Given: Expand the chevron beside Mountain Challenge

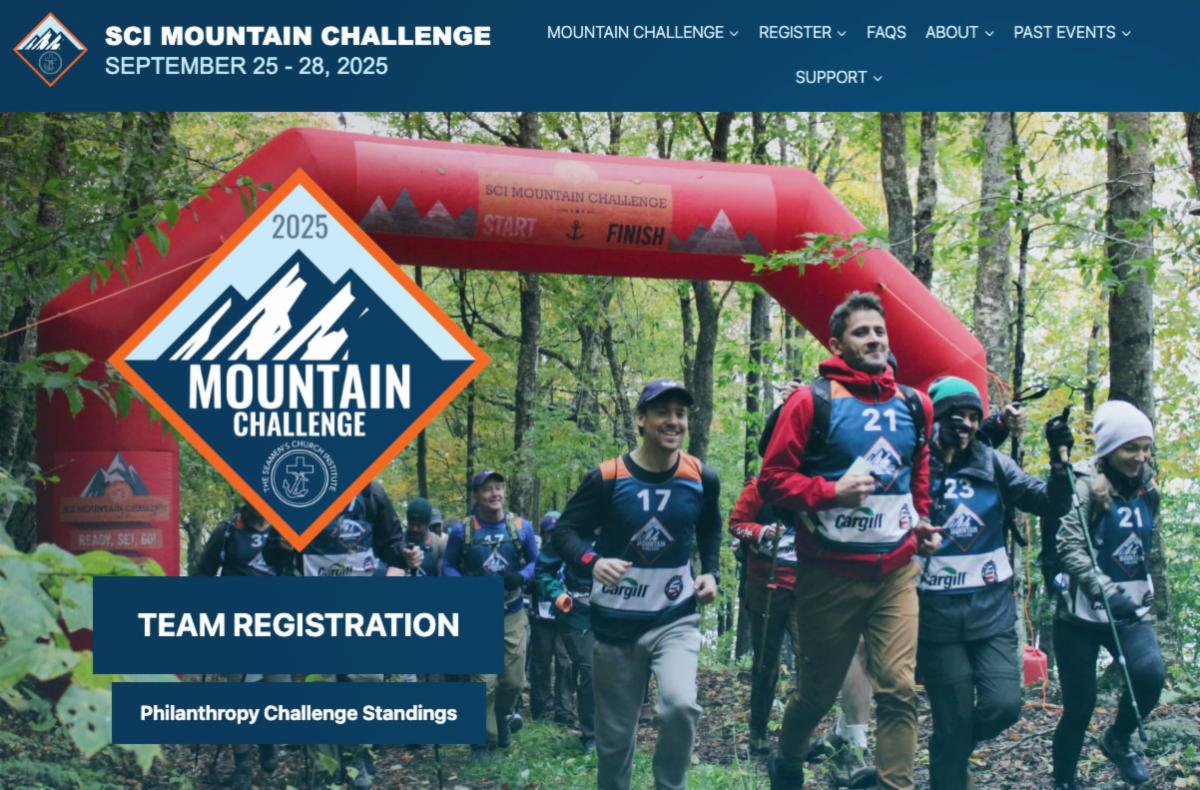Looking at the screenshot, I should click(x=734, y=33).
